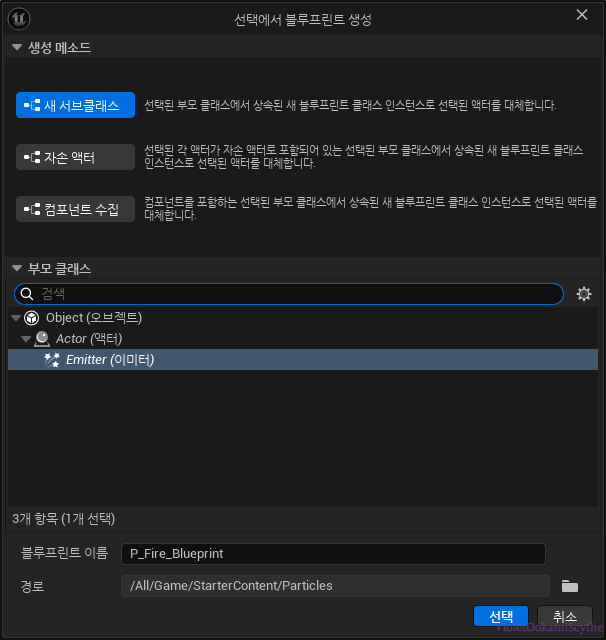The image size is (606, 640).
Task: Edit the P_Fire_Blueprint name field
Action: [x=333, y=554]
